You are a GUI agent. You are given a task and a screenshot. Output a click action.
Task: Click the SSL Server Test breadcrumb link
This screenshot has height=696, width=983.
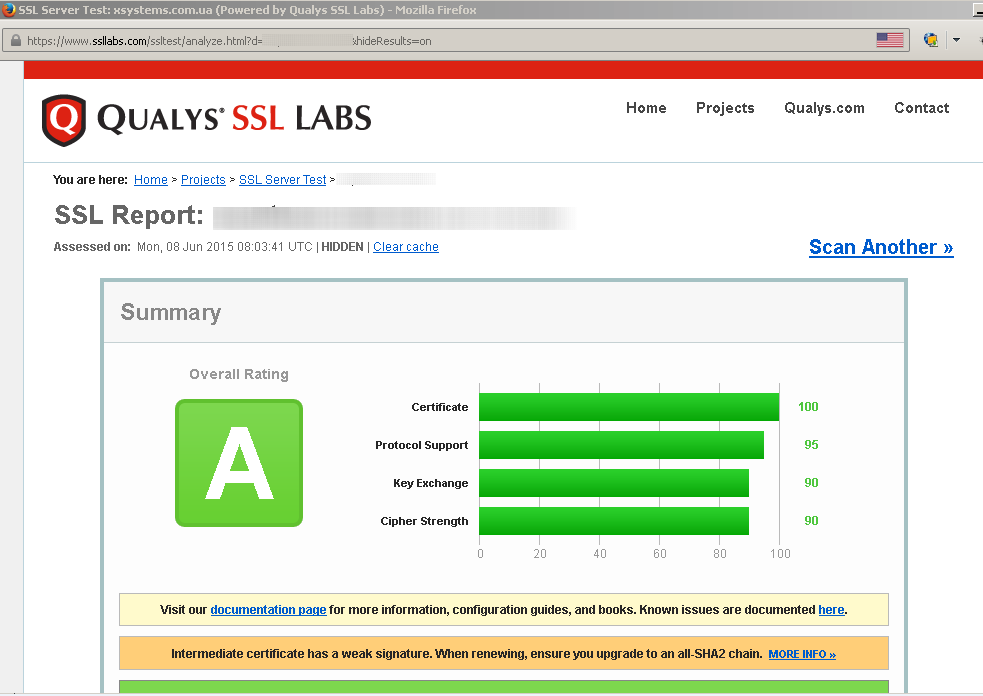click(x=282, y=180)
